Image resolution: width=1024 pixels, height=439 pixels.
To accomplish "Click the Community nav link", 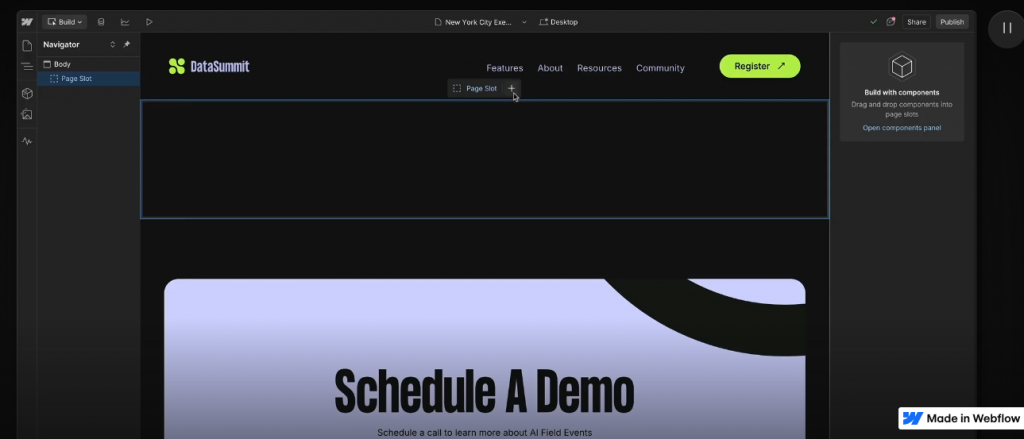I will (x=660, y=68).
